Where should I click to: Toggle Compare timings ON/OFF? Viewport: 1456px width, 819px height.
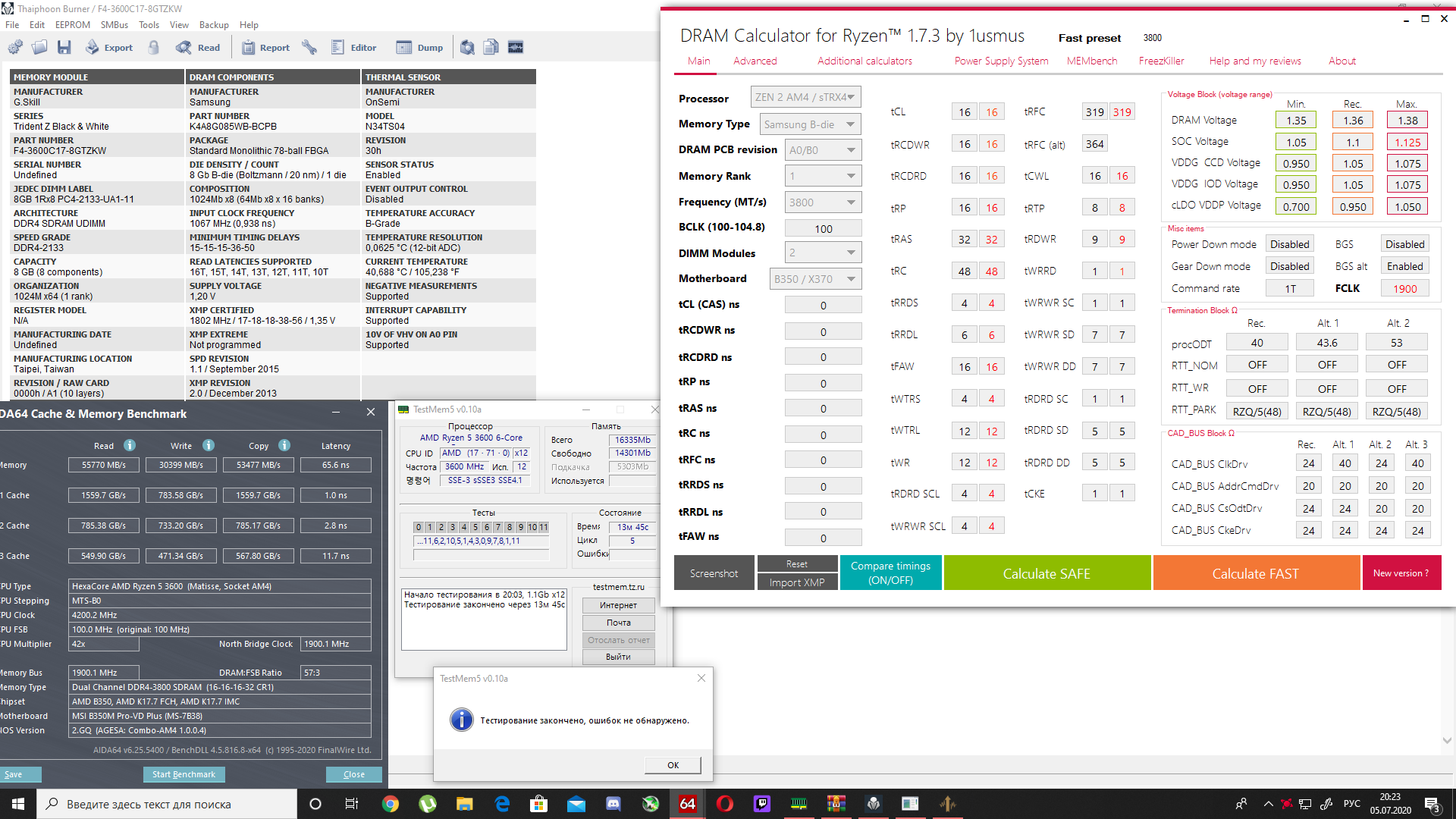click(x=890, y=573)
